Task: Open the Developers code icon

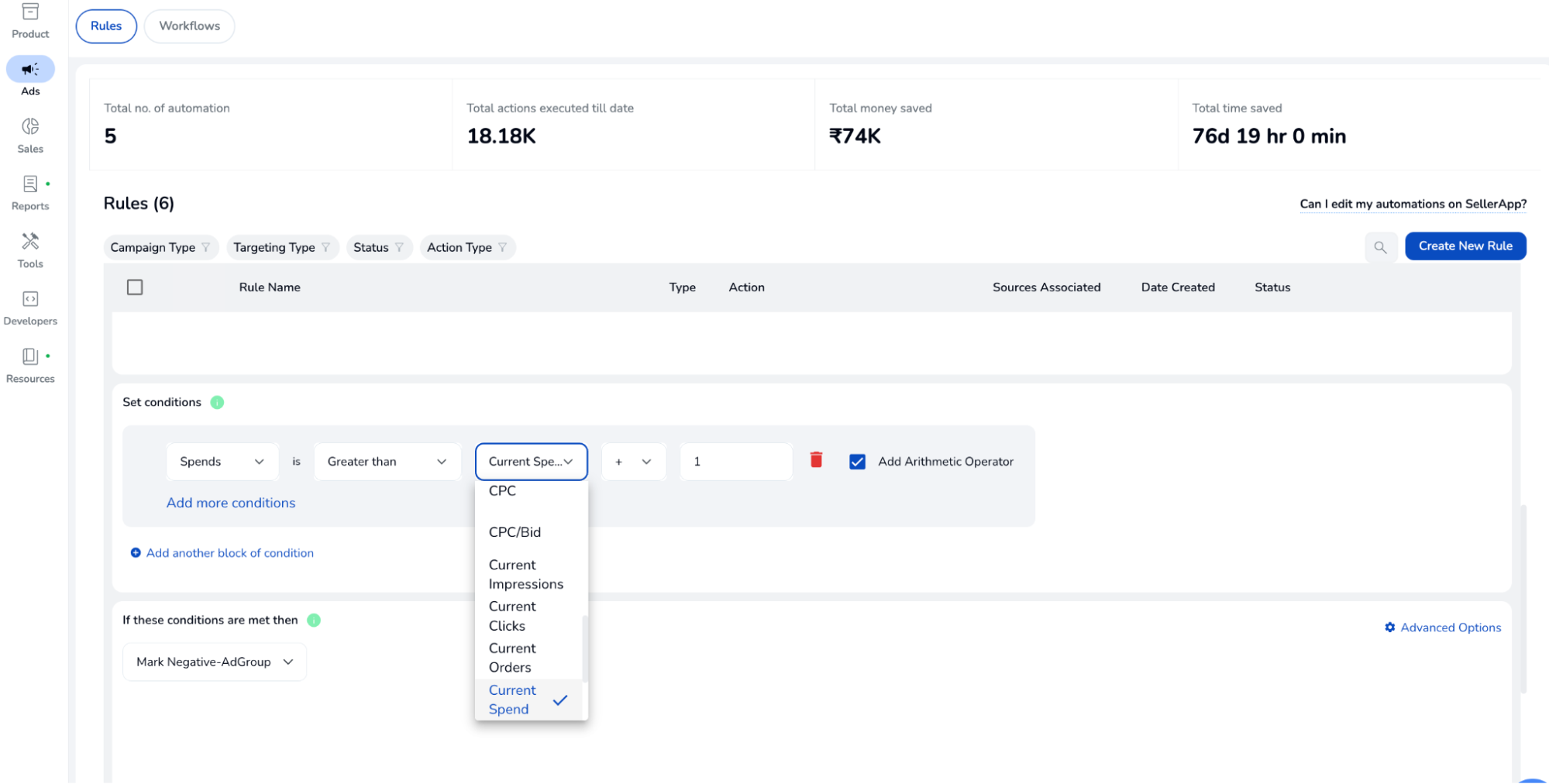Action: coord(30,299)
